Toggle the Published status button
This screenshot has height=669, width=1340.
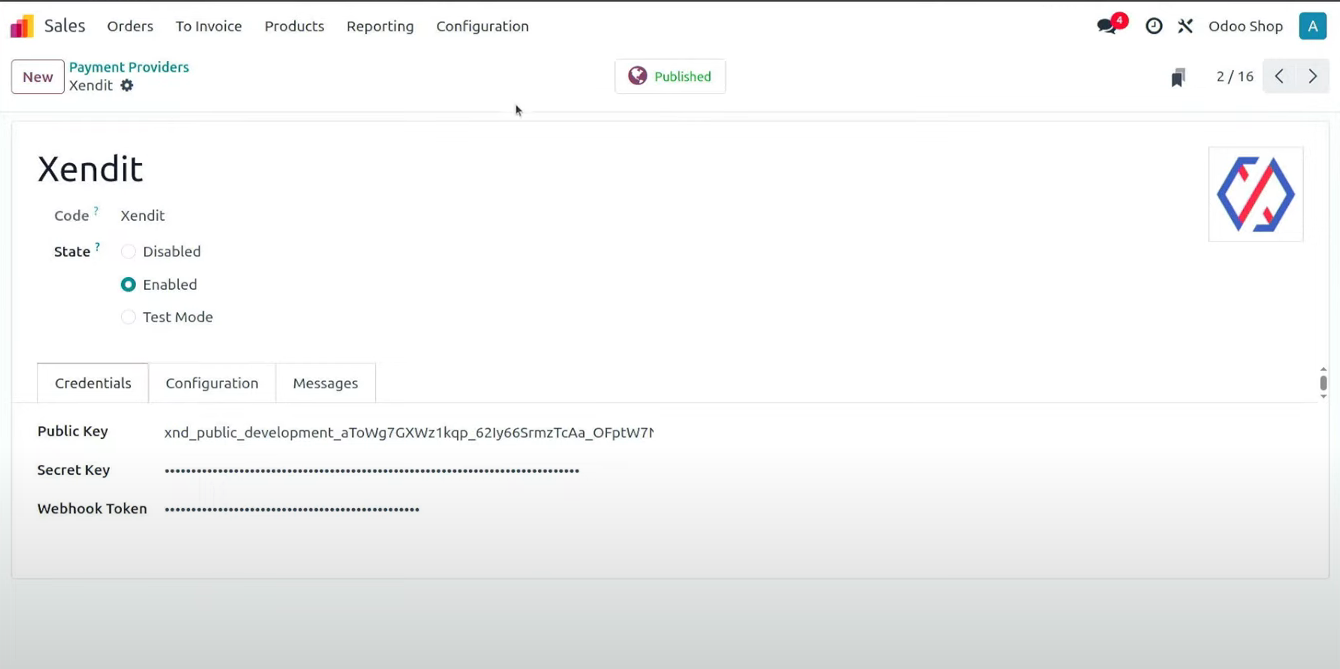coord(670,76)
